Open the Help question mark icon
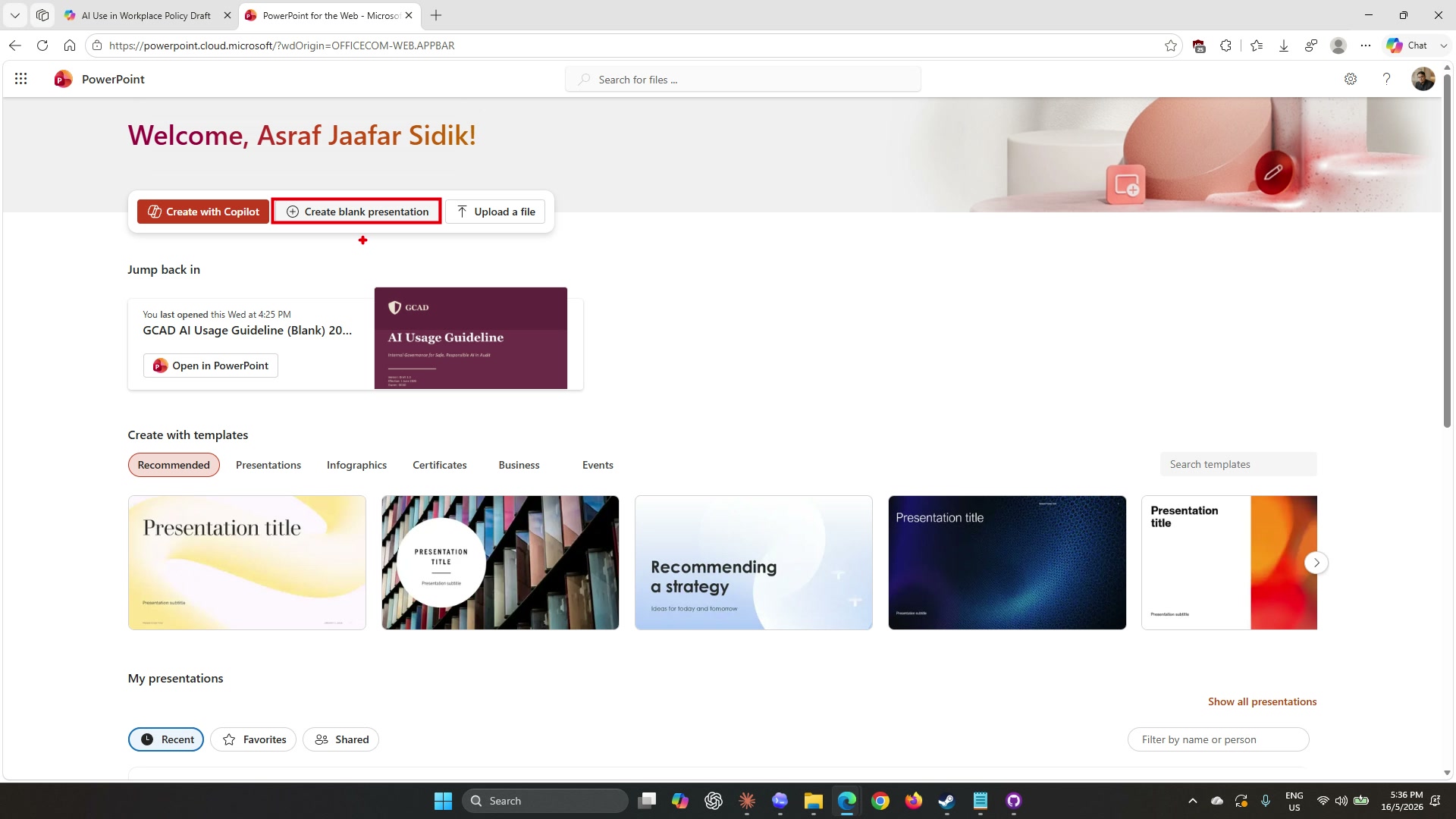 pyautogui.click(x=1386, y=79)
